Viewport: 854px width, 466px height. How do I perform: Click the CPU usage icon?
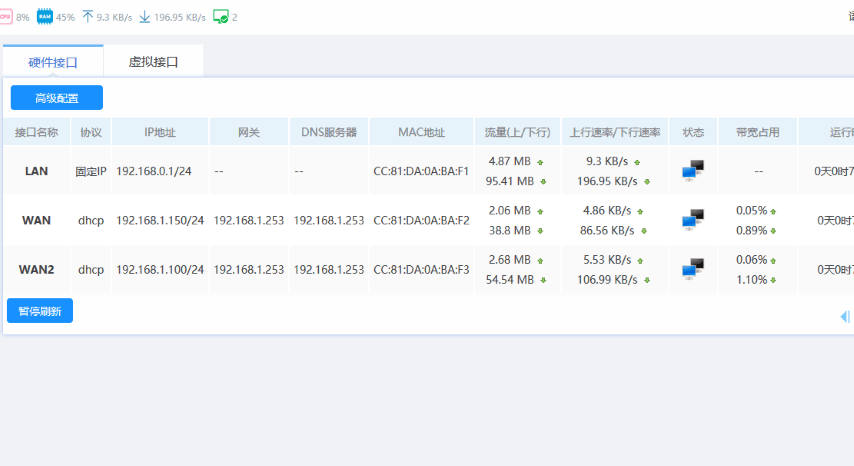pos(5,17)
